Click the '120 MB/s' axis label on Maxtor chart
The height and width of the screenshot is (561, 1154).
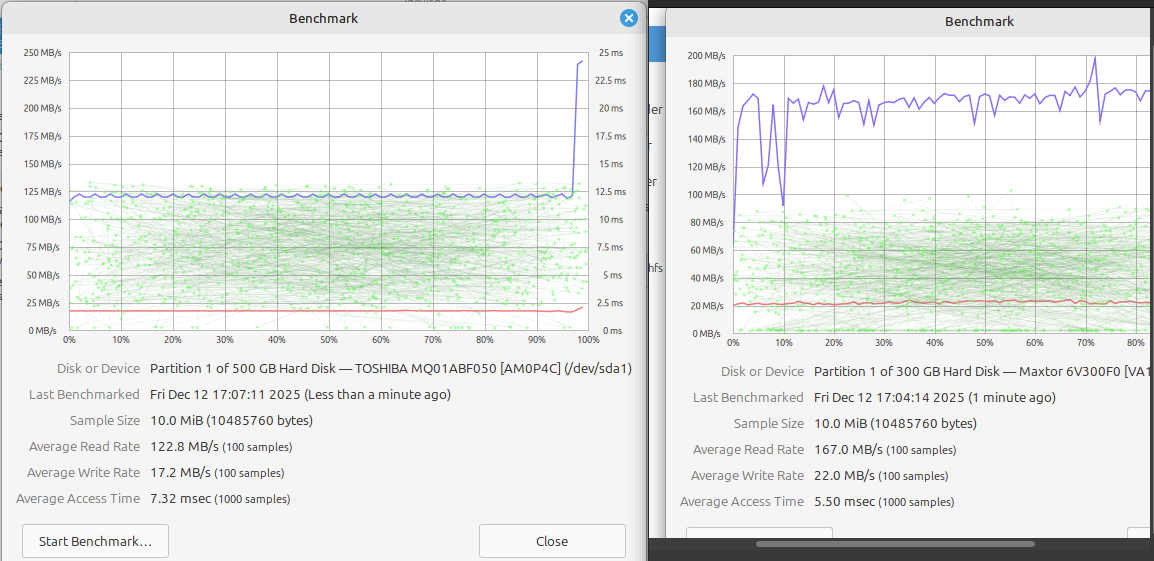click(707, 166)
